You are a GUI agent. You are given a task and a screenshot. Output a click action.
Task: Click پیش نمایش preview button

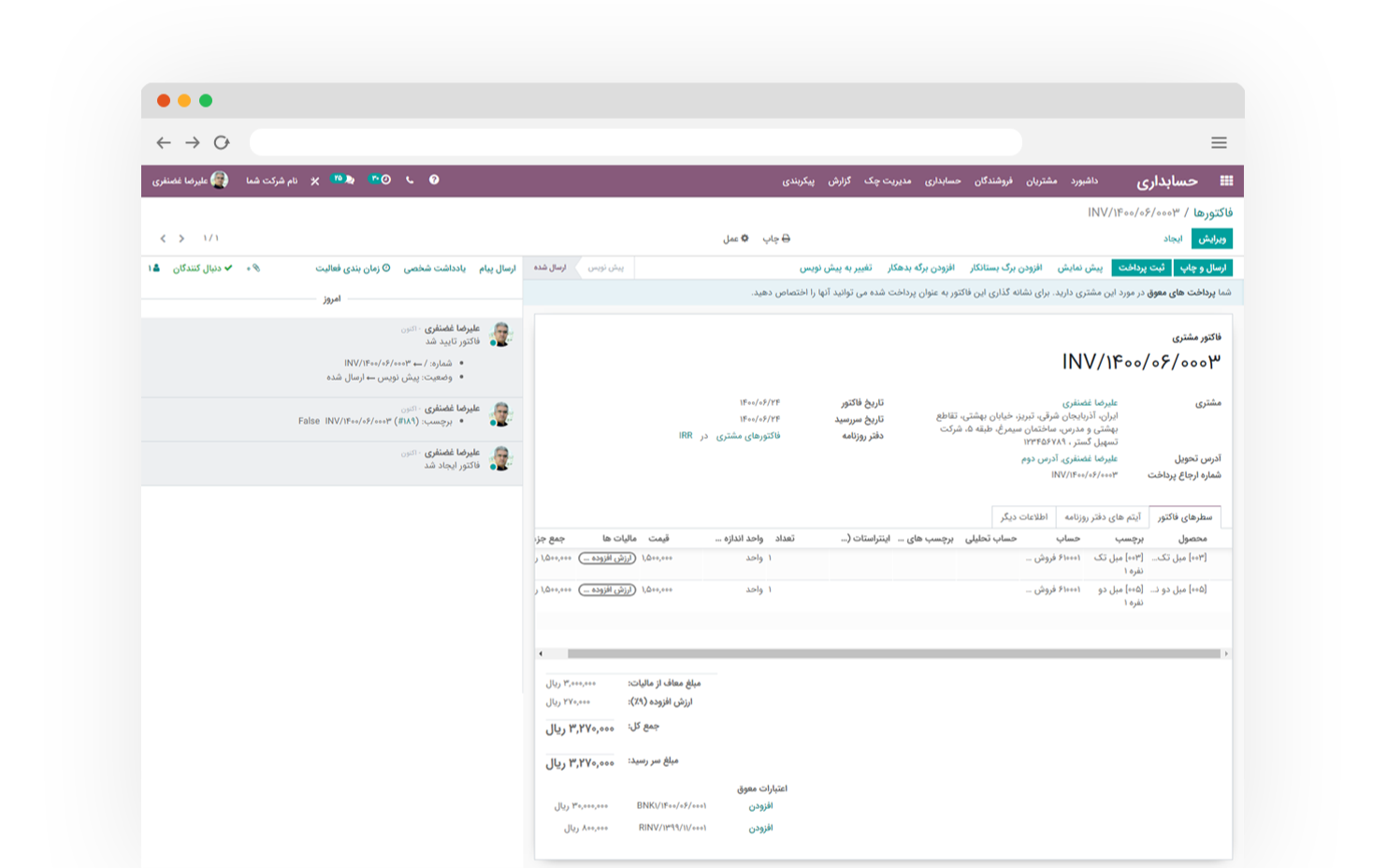pos(1080,268)
